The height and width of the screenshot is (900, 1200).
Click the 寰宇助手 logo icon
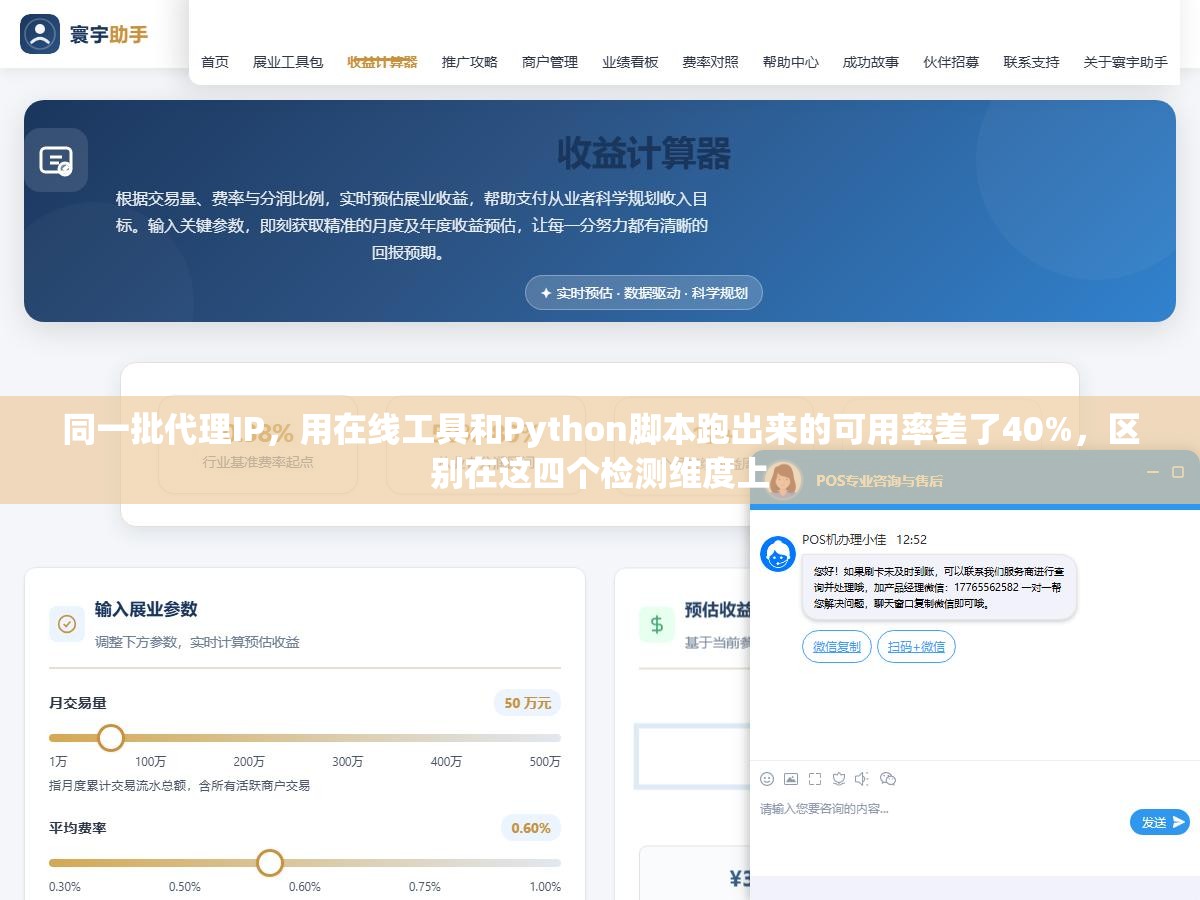(x=40, y=34)
